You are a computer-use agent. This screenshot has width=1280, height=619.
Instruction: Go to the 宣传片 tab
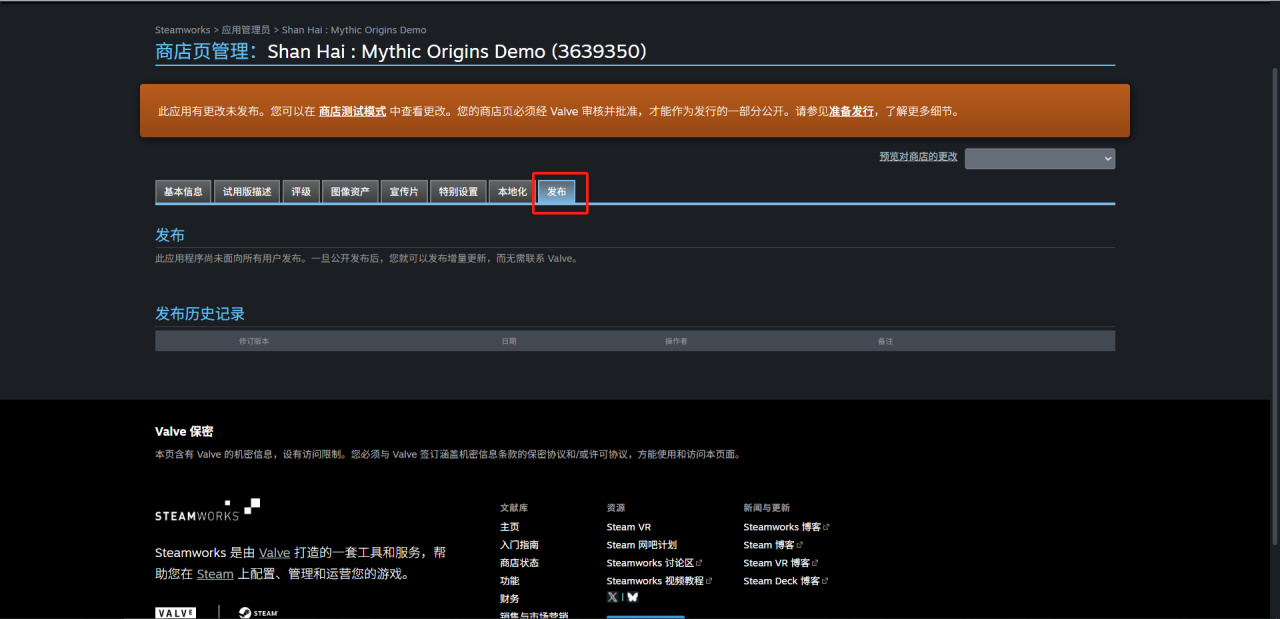point(404,192)
